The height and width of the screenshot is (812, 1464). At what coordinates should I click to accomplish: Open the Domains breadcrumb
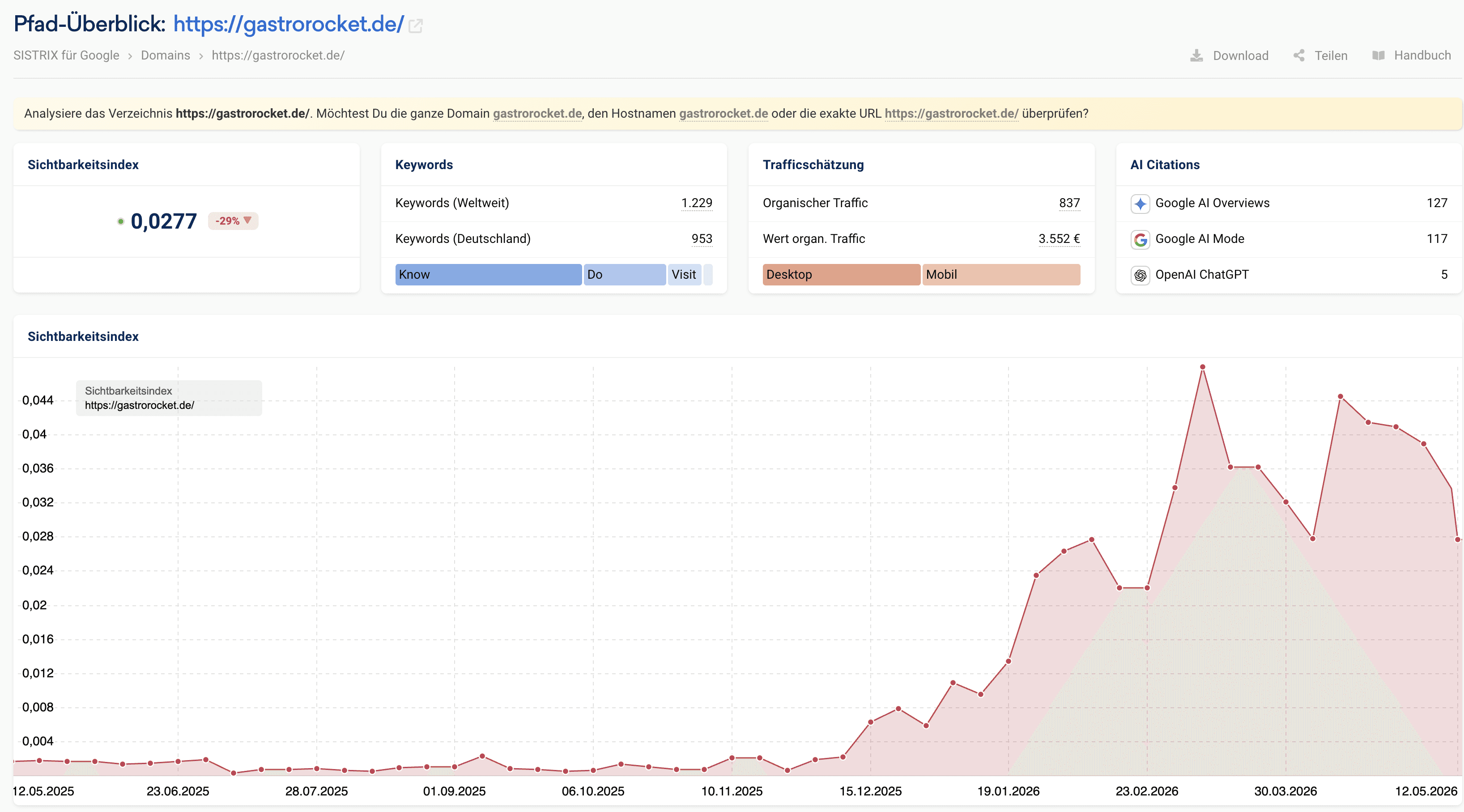tap(166, 55)
